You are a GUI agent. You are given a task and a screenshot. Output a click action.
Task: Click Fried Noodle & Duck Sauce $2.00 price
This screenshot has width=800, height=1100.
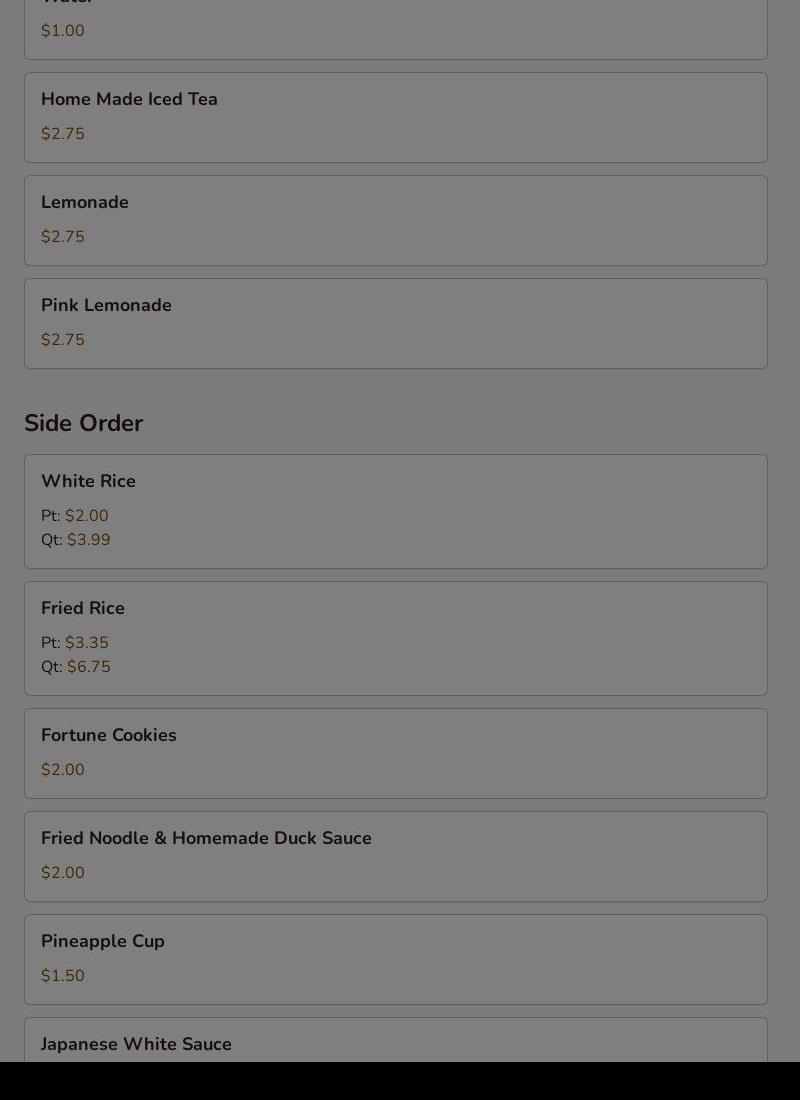coord(63,873)
